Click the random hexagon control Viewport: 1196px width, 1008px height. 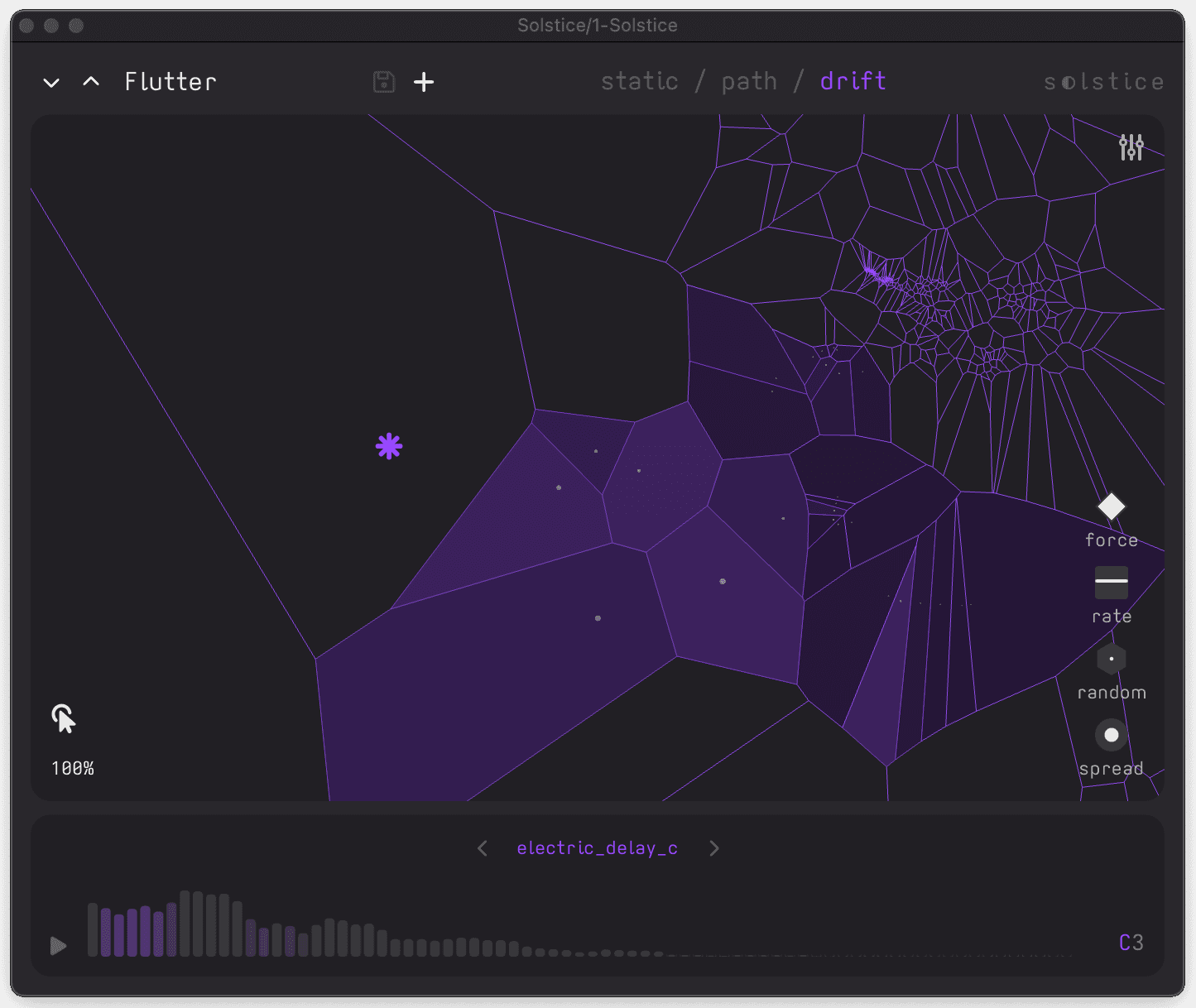pyautogui.click(x=1111, y=660)
